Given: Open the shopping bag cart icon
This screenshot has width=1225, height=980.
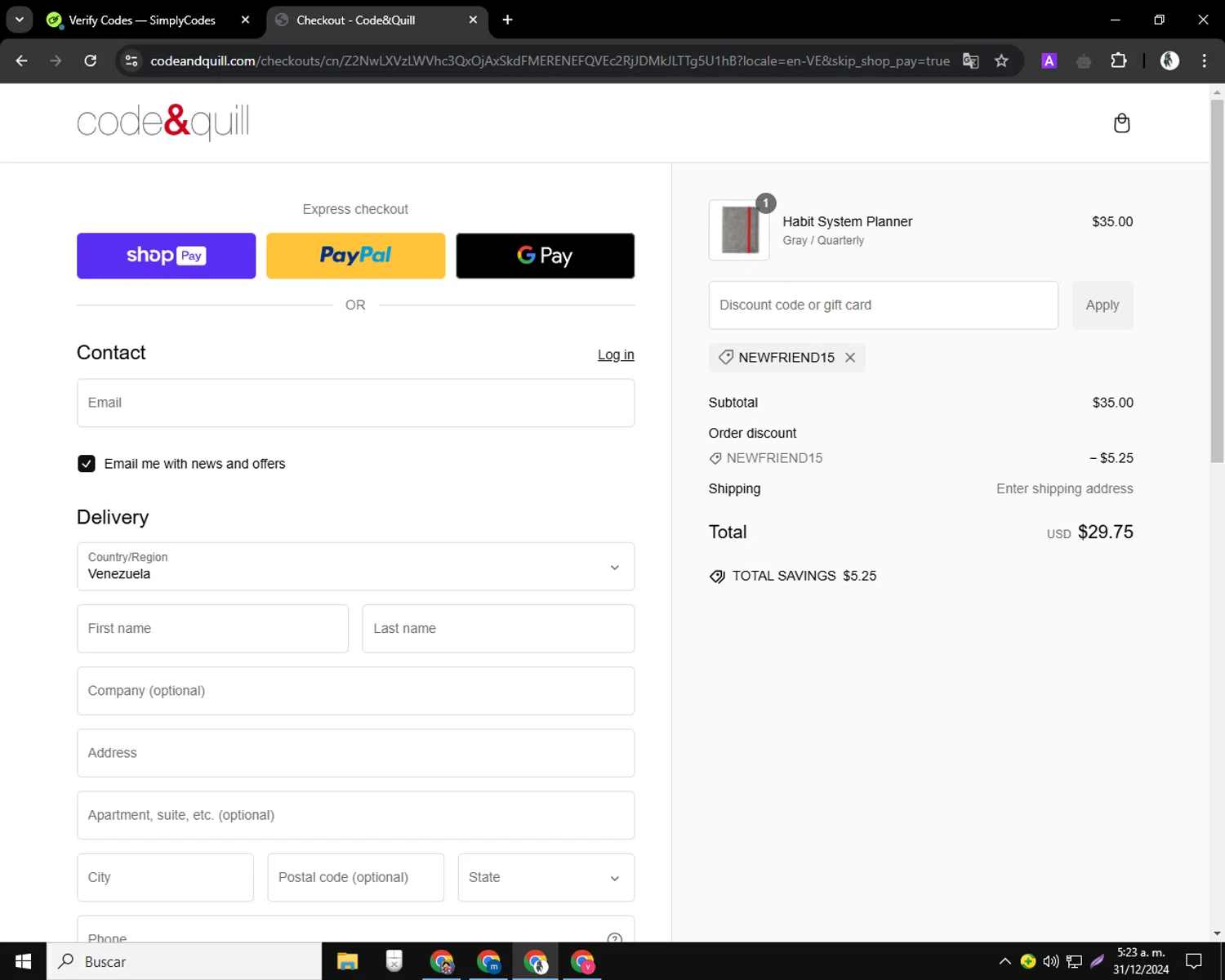Looking at the screenshot, I should tap(1121, 123).
